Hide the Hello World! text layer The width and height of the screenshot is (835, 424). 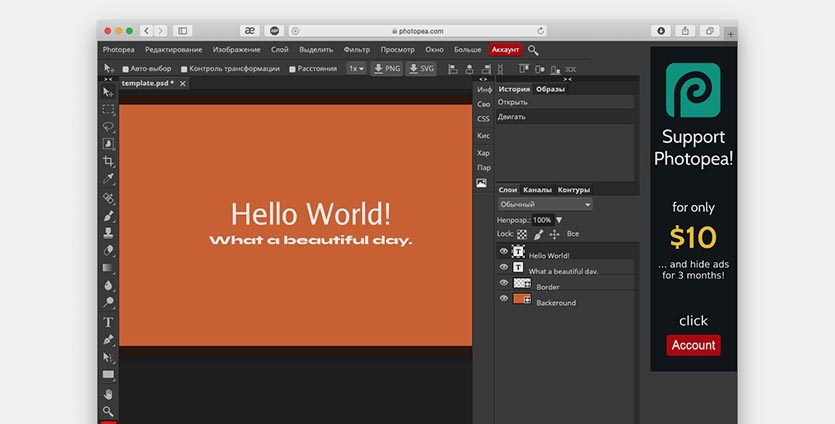tap(504, 252)
